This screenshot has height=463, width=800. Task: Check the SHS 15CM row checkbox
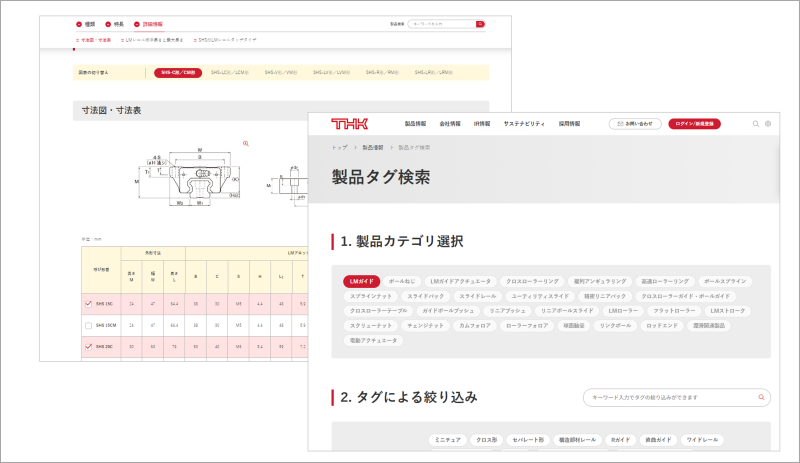click(89, 324)
